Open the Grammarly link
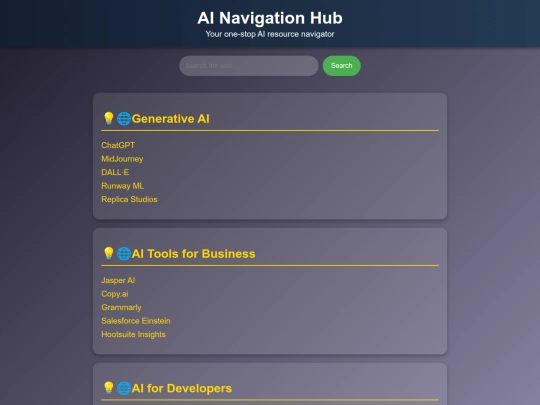The image size is (540, 405). (x=121, y=307)
